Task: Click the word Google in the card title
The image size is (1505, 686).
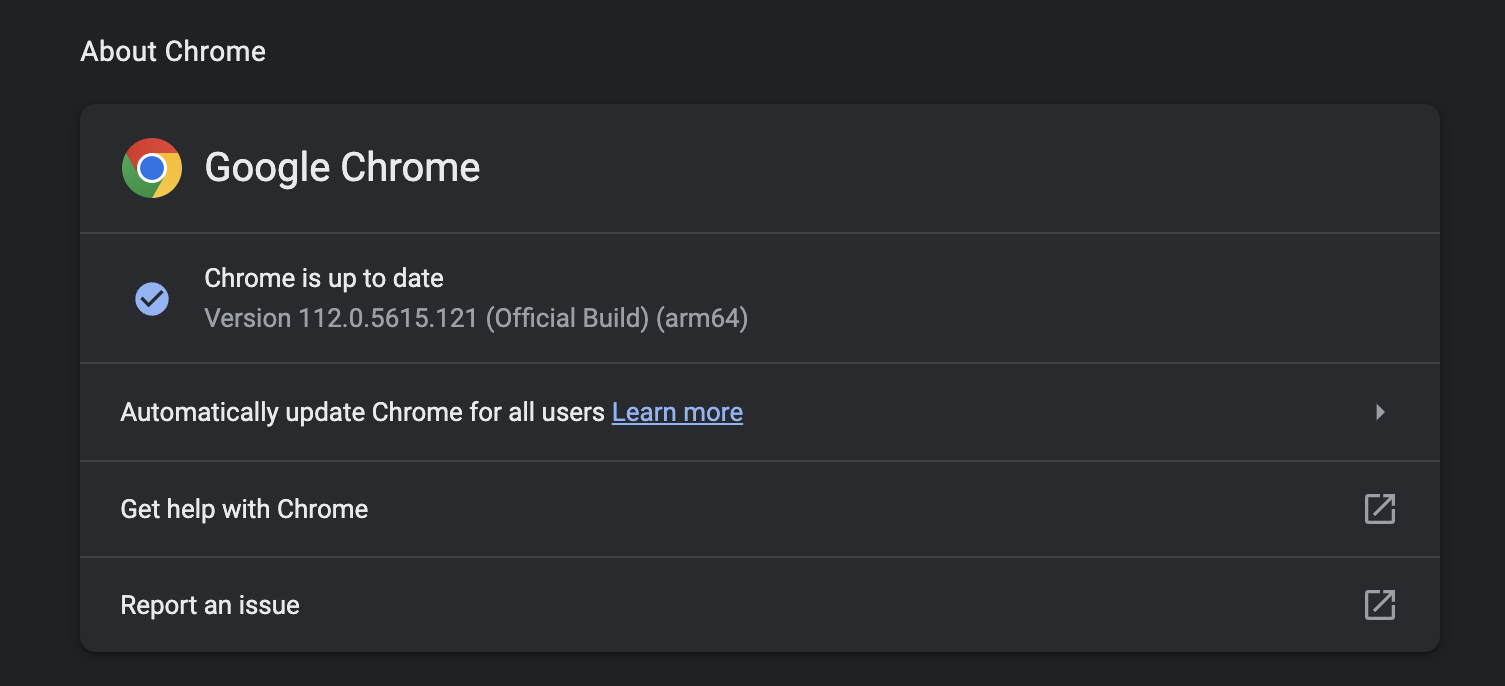Action: (267, 168)
